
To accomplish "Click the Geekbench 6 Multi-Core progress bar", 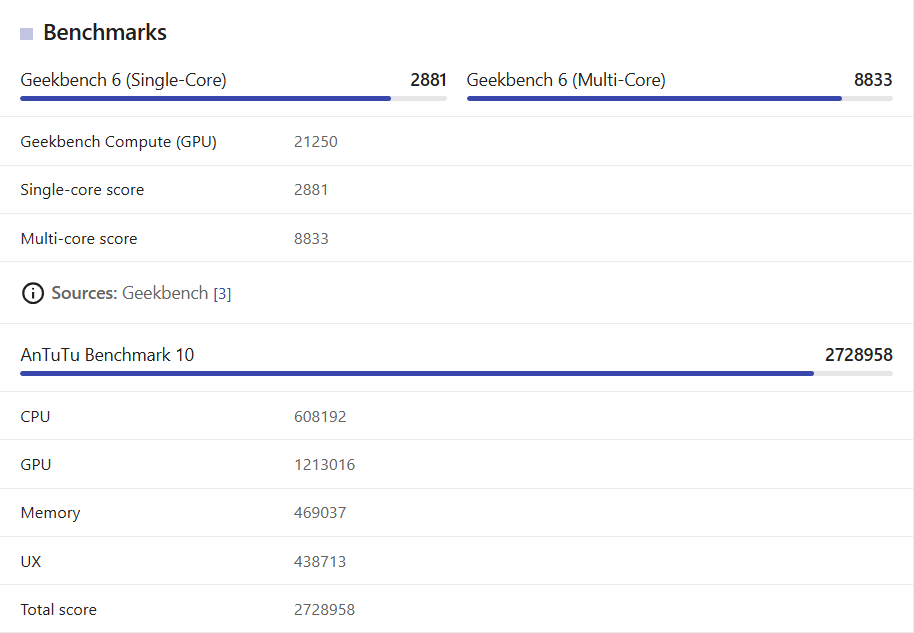I will (680, 99).
